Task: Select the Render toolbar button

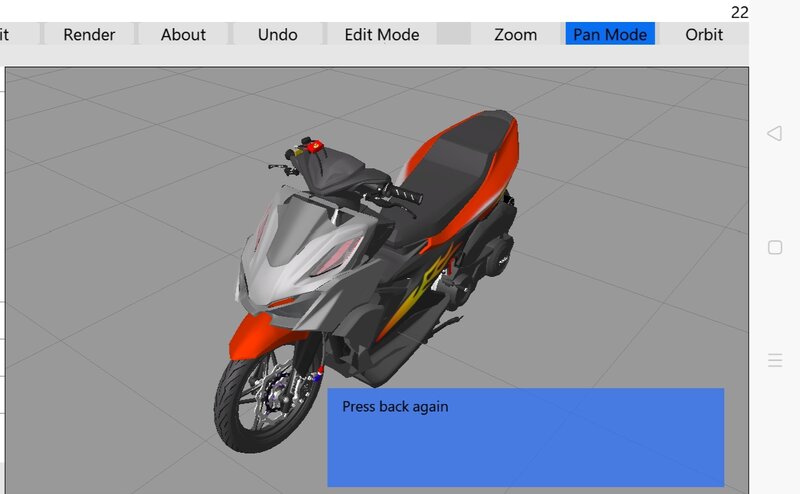Action: (x=89, y=34)
